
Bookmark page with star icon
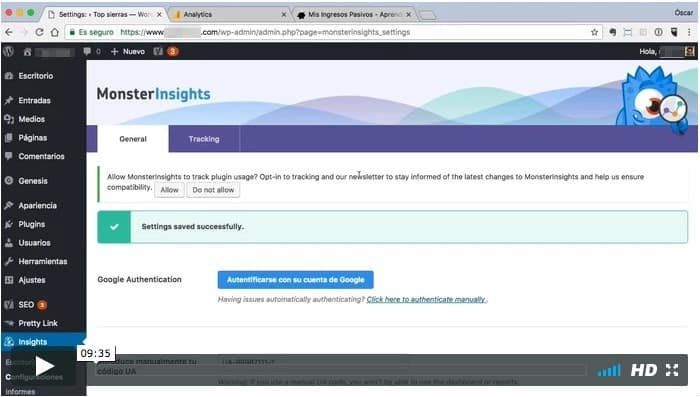click(594, 32)
